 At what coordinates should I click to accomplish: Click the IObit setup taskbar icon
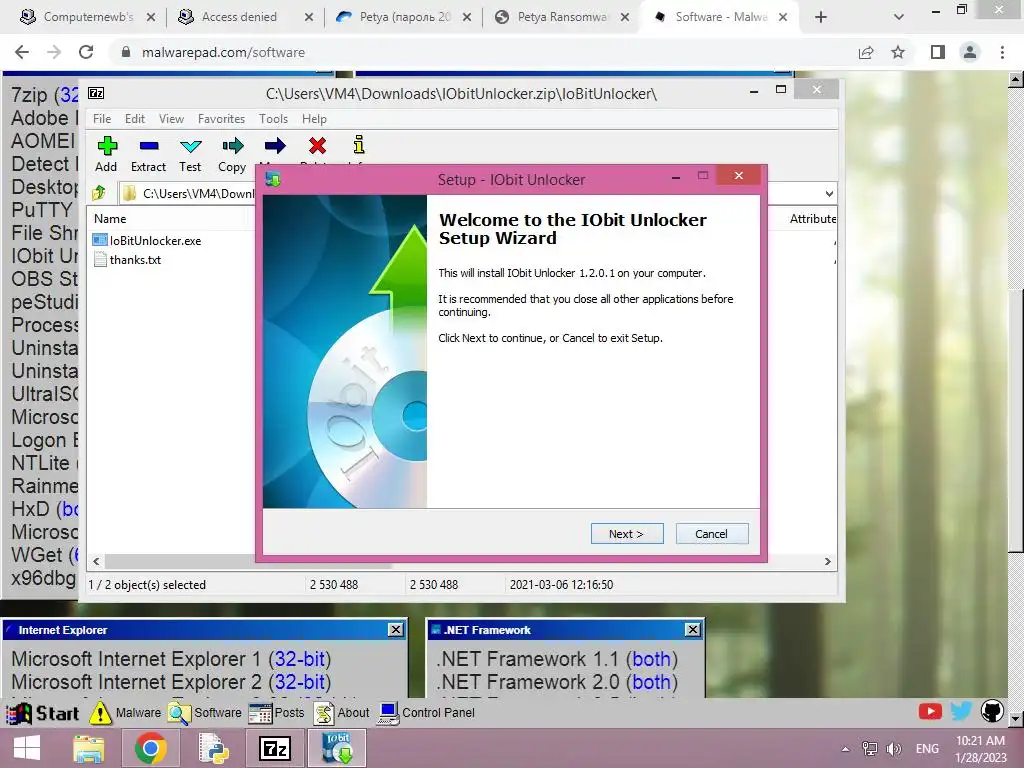pyautogui.click(x=338, y=748)
